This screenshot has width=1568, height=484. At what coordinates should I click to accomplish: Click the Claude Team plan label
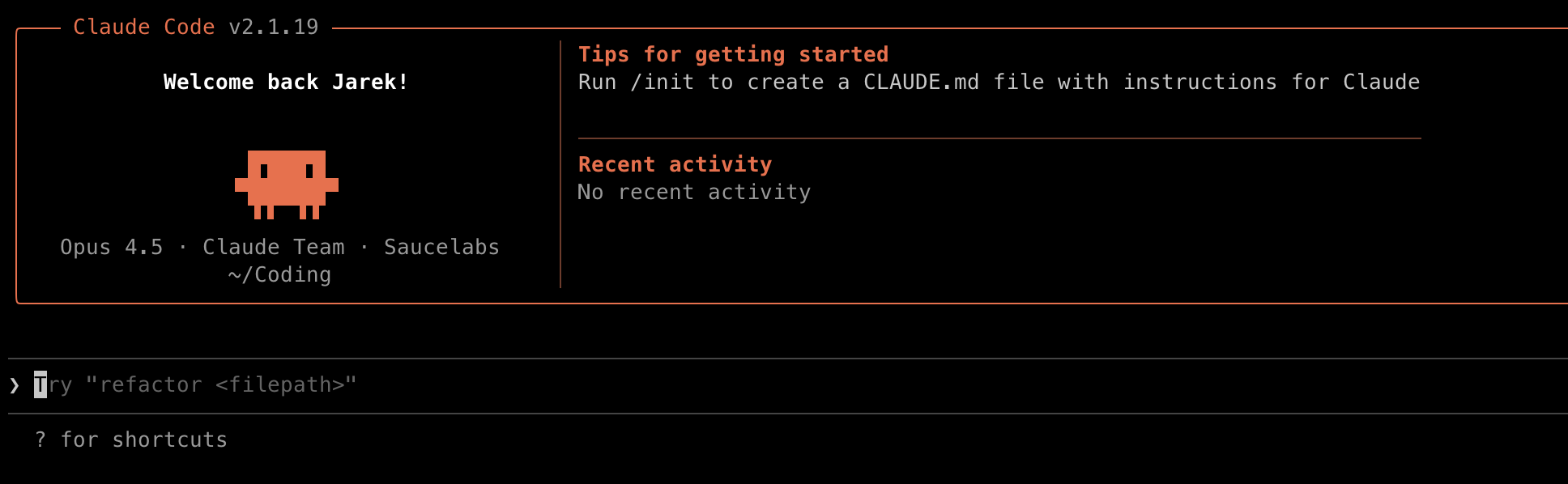[274, 247]
